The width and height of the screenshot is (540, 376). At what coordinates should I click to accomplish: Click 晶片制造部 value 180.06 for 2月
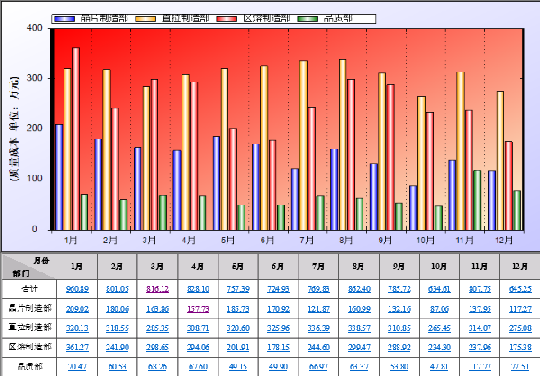click(117, 309)
